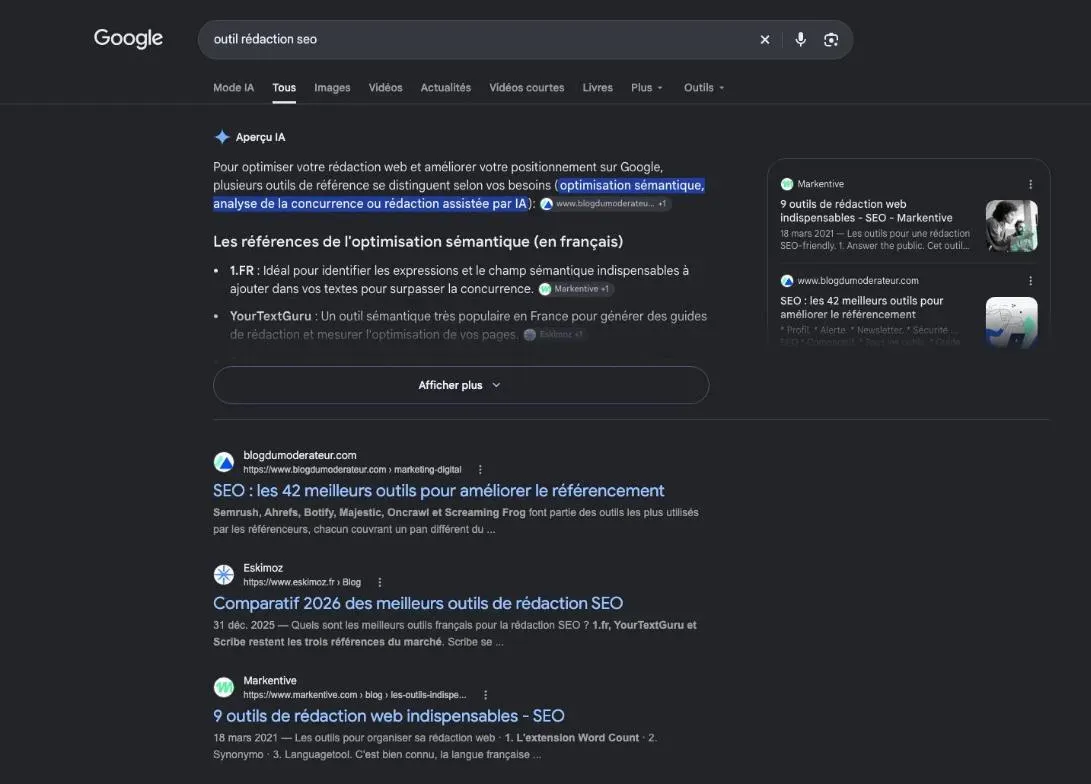Click heading Les références de l'optimisation sémantique
This screenshot has width=1091, height=784.
click(417, 241)
